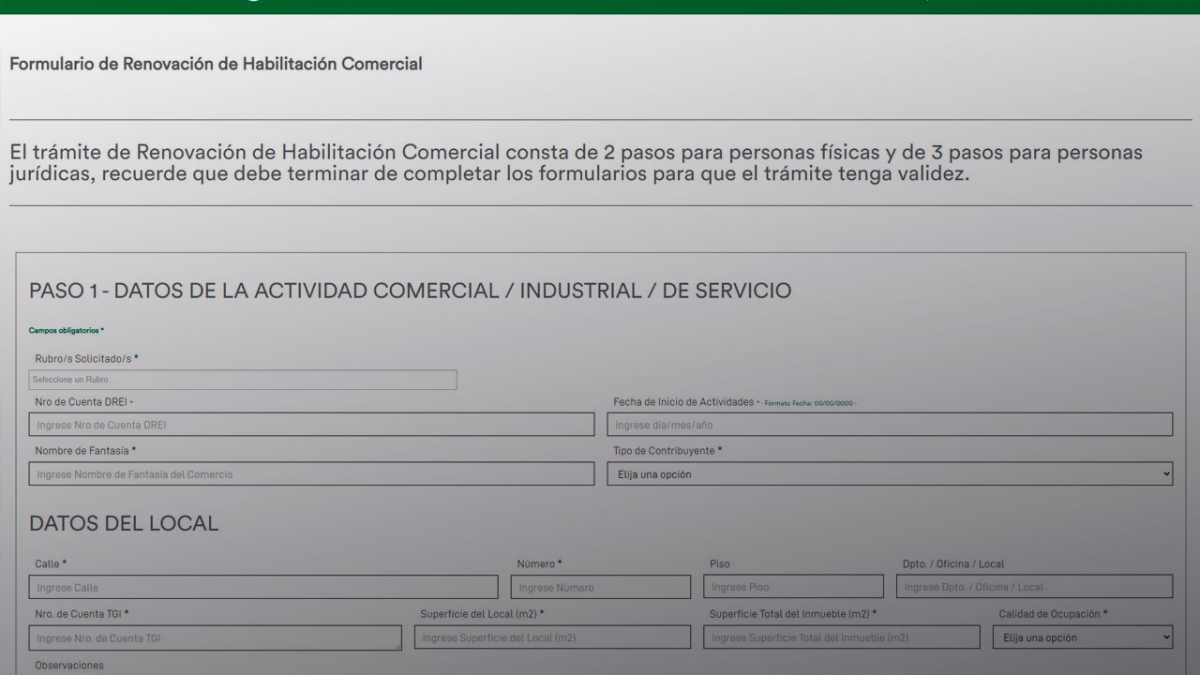Image resolution: width=1200 pixels, height=675 pixels.
Task: Click the 'DATOS DEL LOCAL' heading
Action: click(124, 524)
